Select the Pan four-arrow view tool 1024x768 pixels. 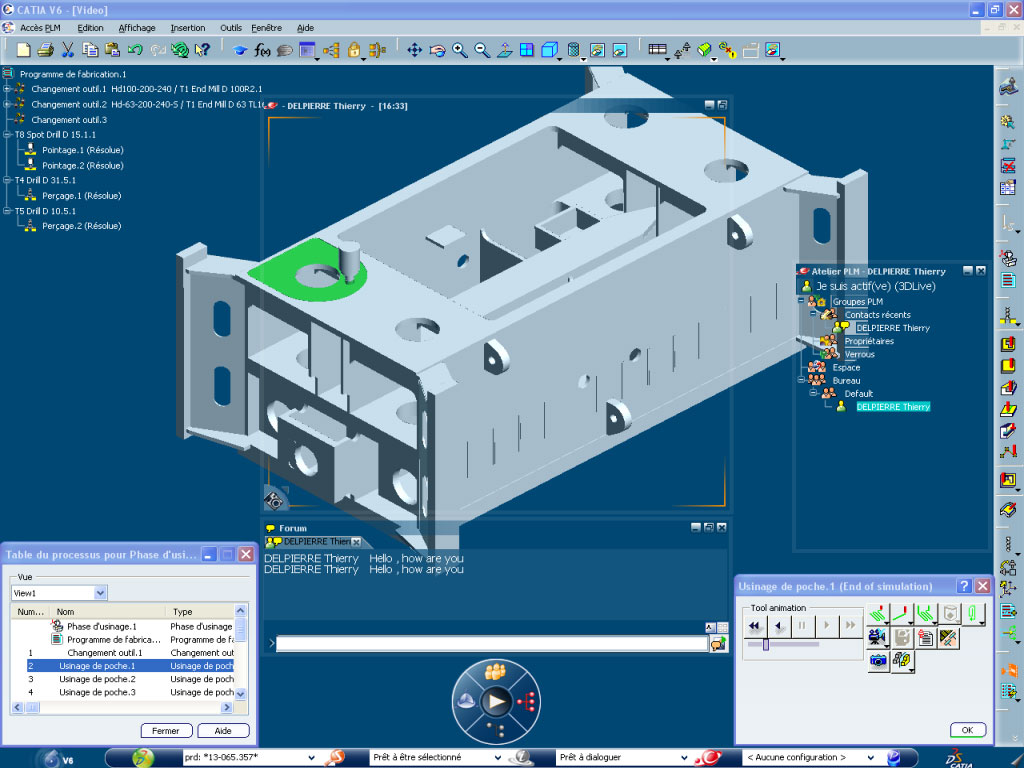[414, 50]
